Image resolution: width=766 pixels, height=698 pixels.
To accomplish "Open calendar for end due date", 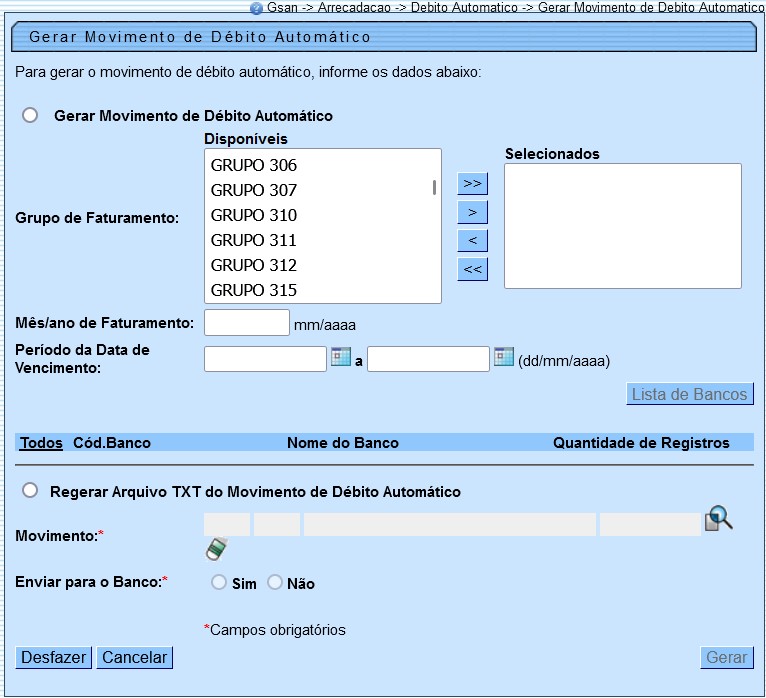I will (504, 358).
